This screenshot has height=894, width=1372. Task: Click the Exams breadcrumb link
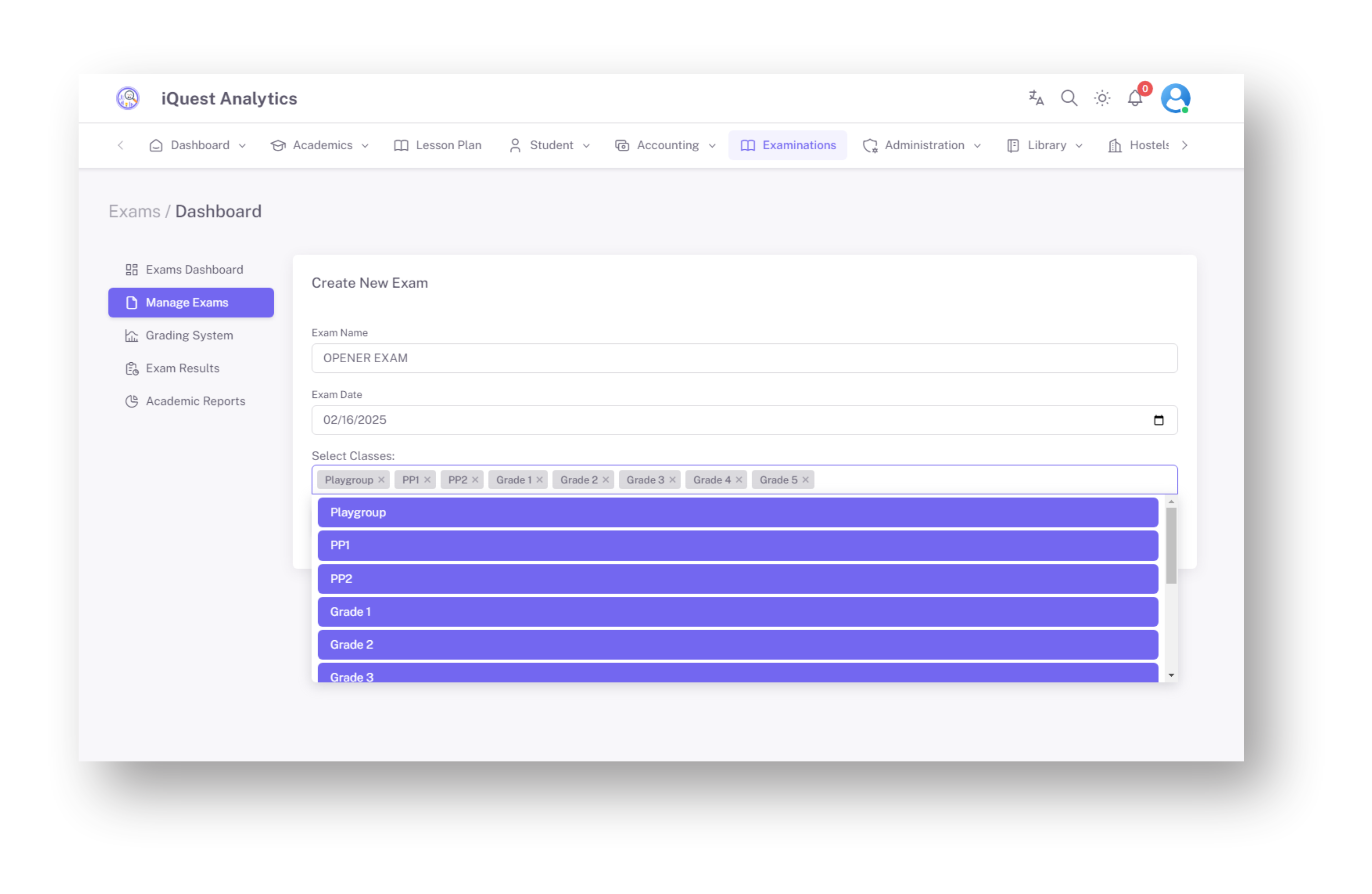pos(134,211)
